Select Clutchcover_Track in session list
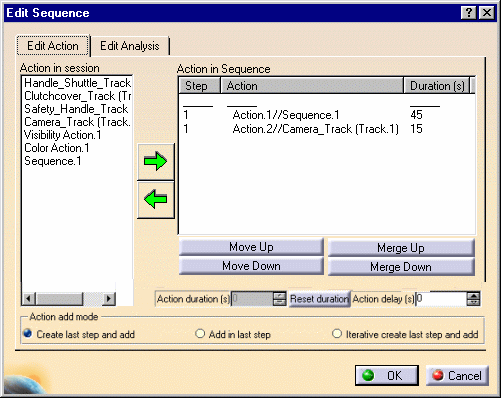Screen dimensions: 501x398 click(77, 96)
